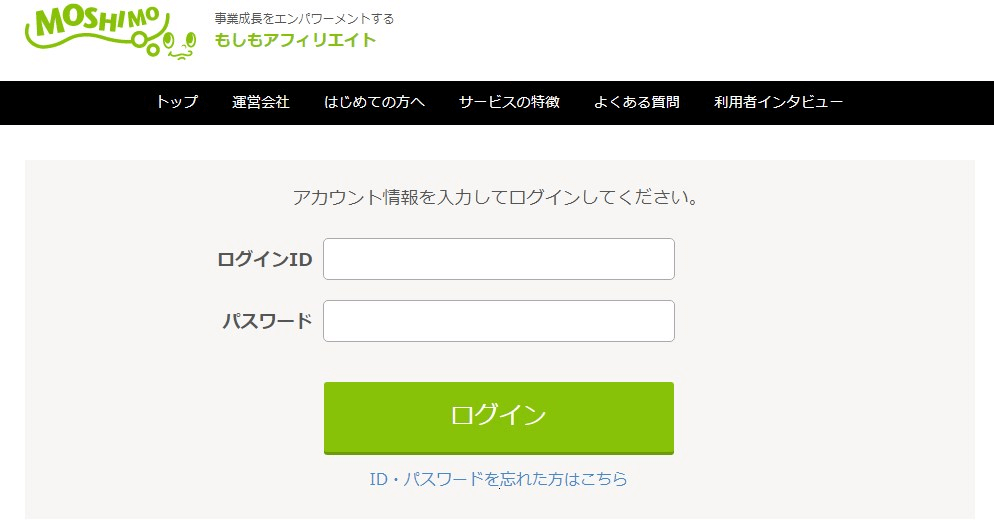Open the はじめての方へ menu item
994x528 pixels.
pos(374,102)
